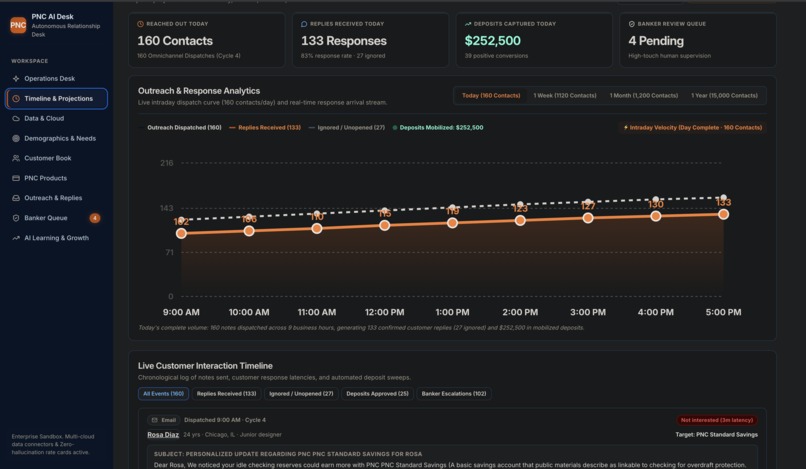
Task: Filter timeline by Banker Escalations (102)
Action: coord(454,394)
